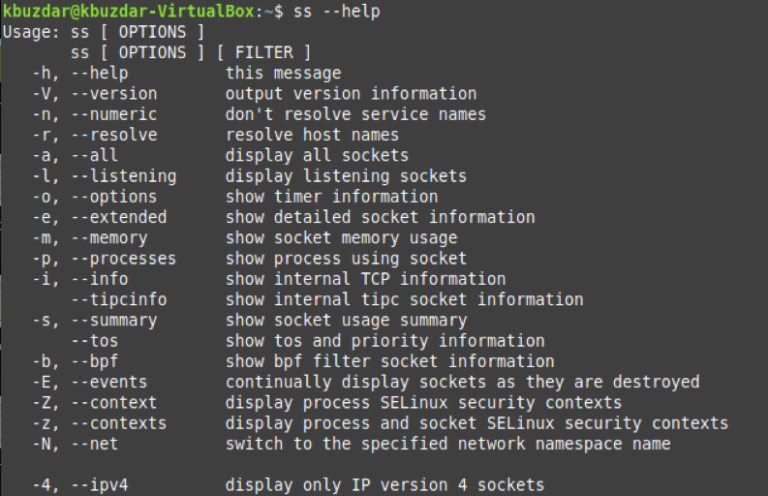Click the '--help' option line
The width and height of the screenshot is (768, 496).
[187, 73]
